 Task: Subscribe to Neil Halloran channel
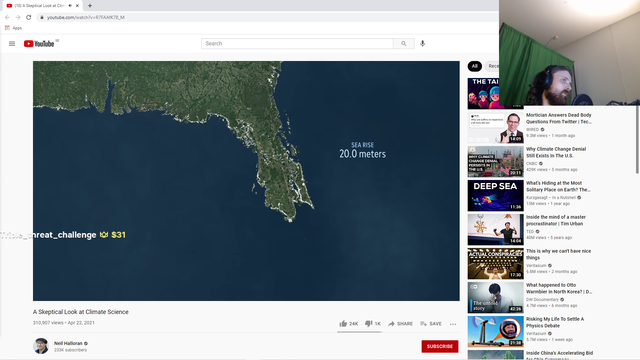coord(440,346)
